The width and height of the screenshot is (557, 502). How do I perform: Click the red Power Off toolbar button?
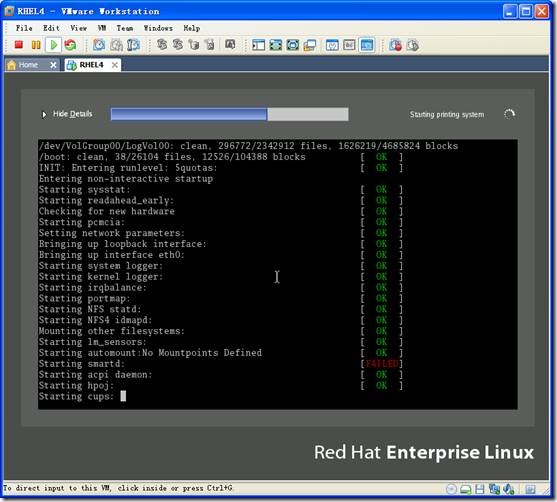tap(18, 45)
